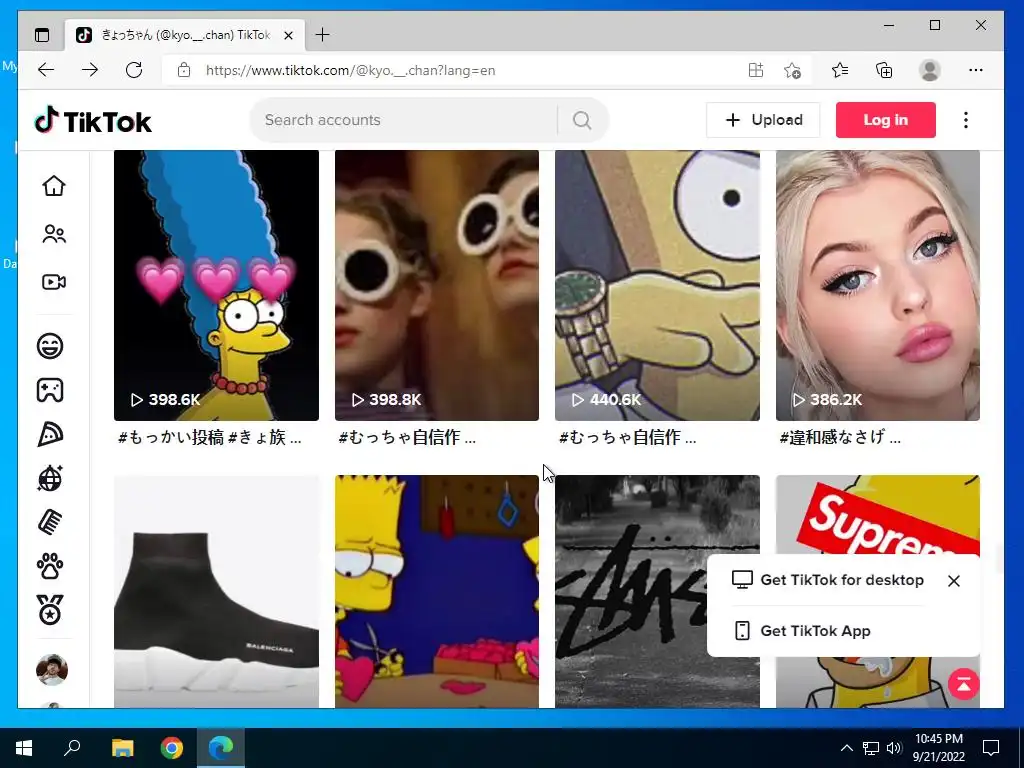Select the food pizza slice category icon
The width and height of the screenshot is (1024, 768).
point(50,434)
